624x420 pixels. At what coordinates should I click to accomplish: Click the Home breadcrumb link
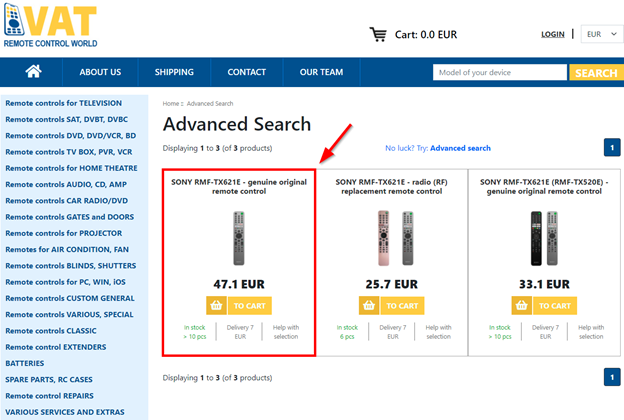pyautogui.click(x=171, y=103)
